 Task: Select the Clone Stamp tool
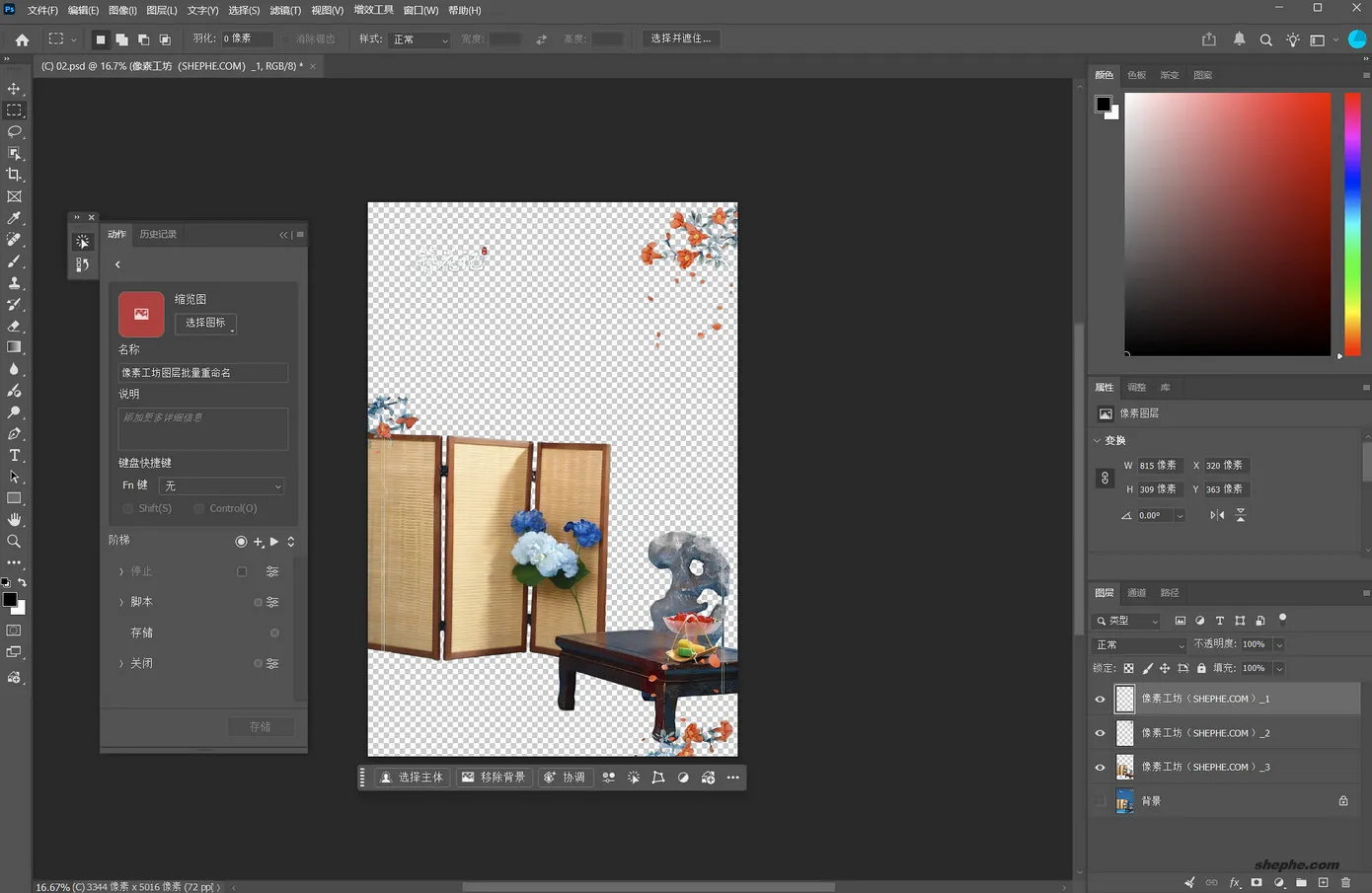(14, 283)
